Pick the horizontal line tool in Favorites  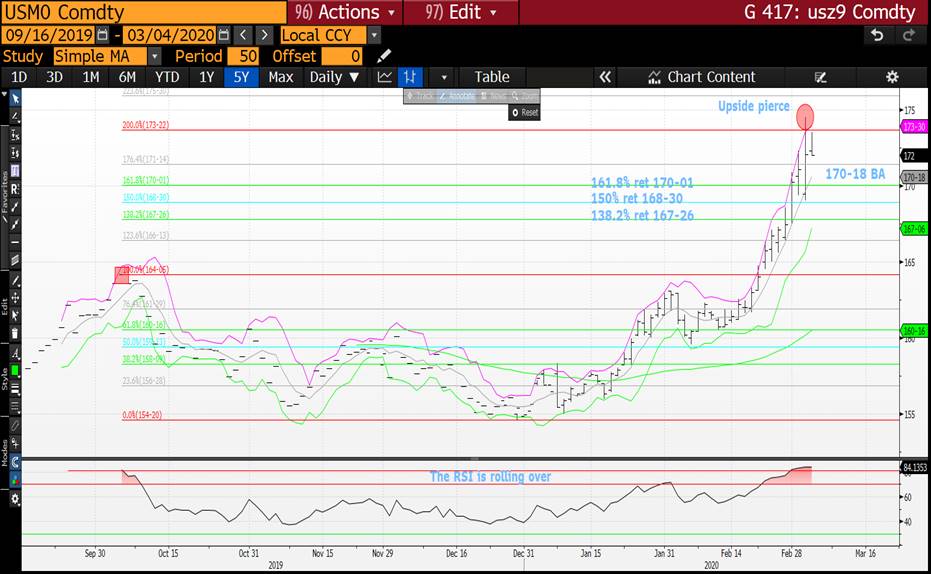pyautogui.click(x=15, y=242)
